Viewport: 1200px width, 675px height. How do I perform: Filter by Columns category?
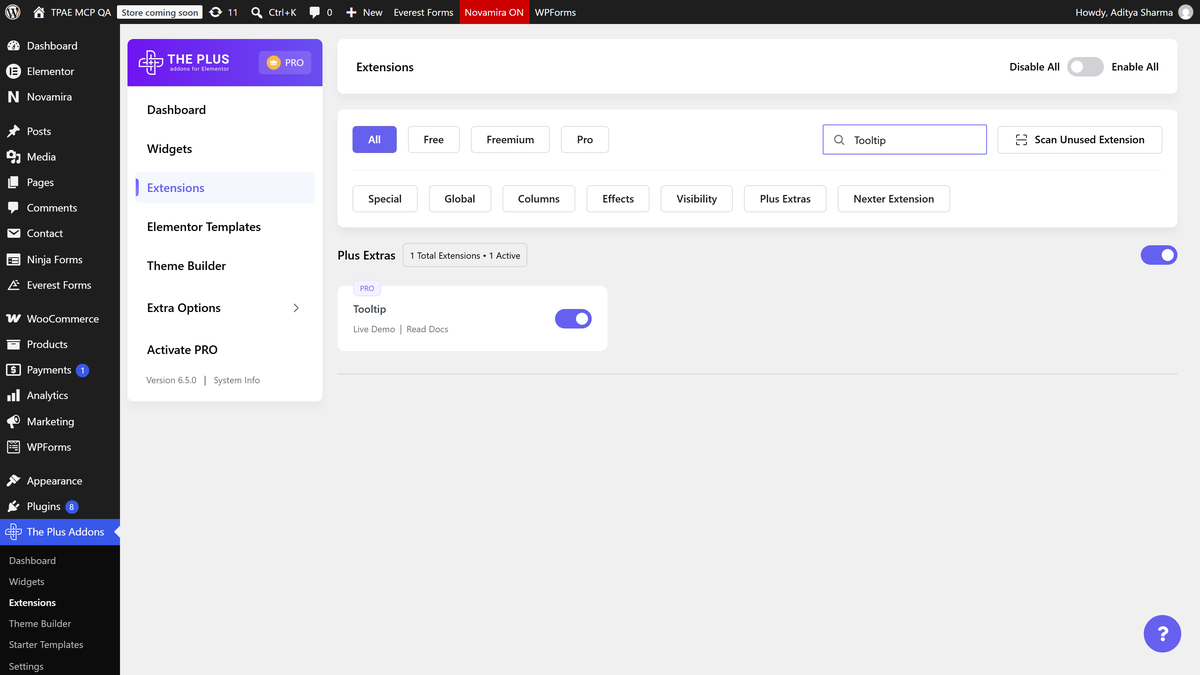coord(539,199)
